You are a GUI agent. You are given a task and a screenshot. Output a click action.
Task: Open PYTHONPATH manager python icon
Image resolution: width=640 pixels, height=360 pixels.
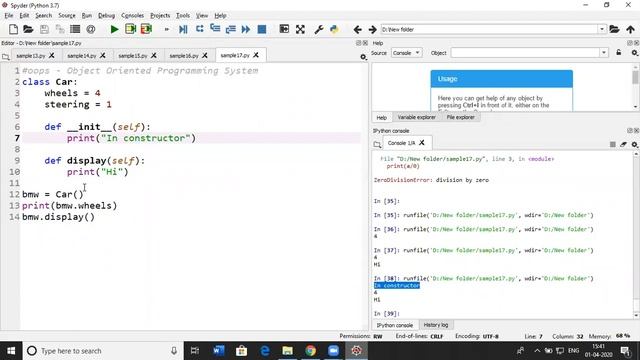334,29
